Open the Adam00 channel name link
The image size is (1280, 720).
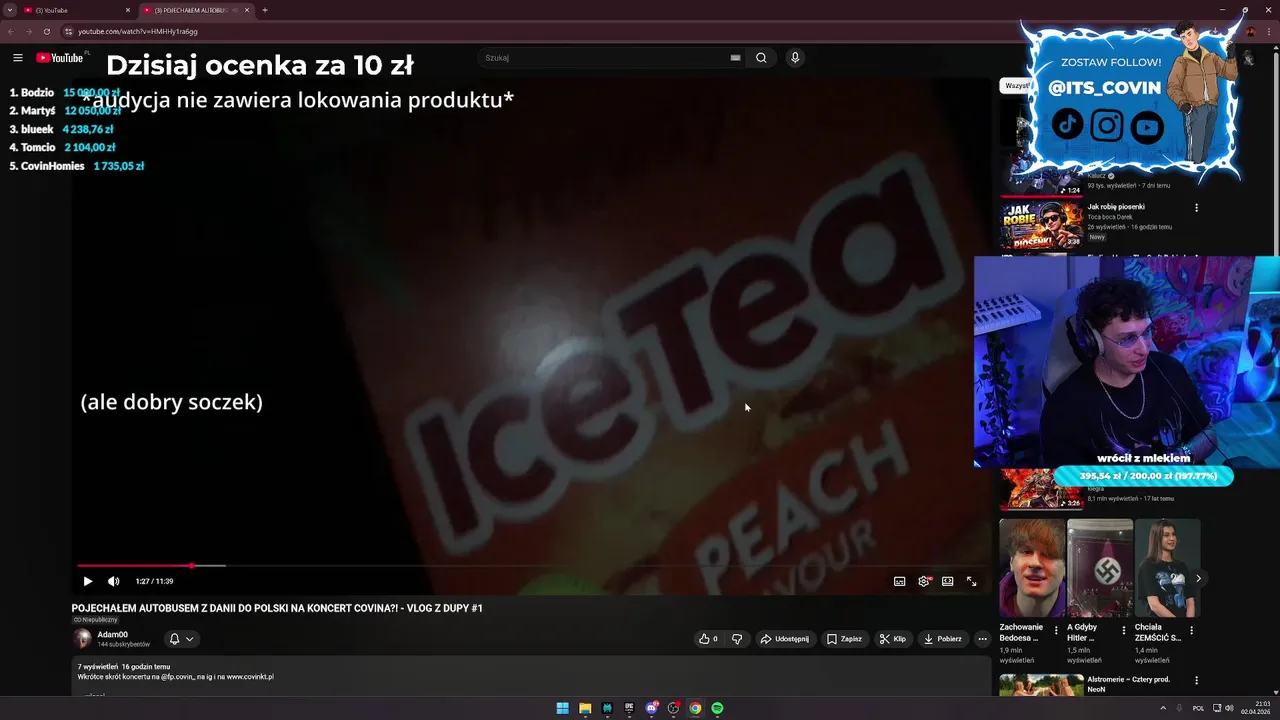click(112, 635)
